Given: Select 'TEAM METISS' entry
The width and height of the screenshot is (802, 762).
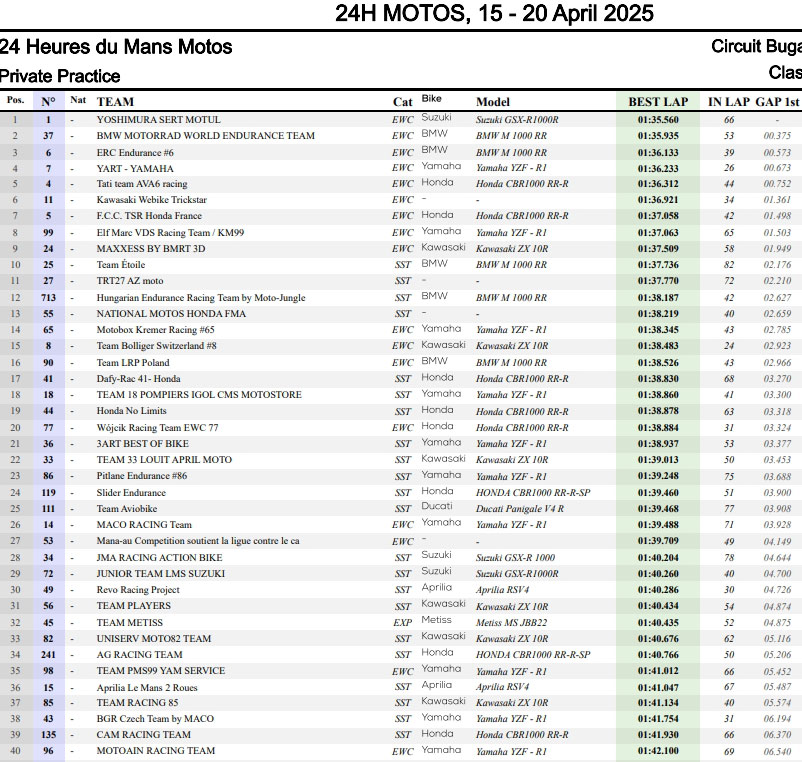Looking at the screenshot, I should (x=129, y=622).
